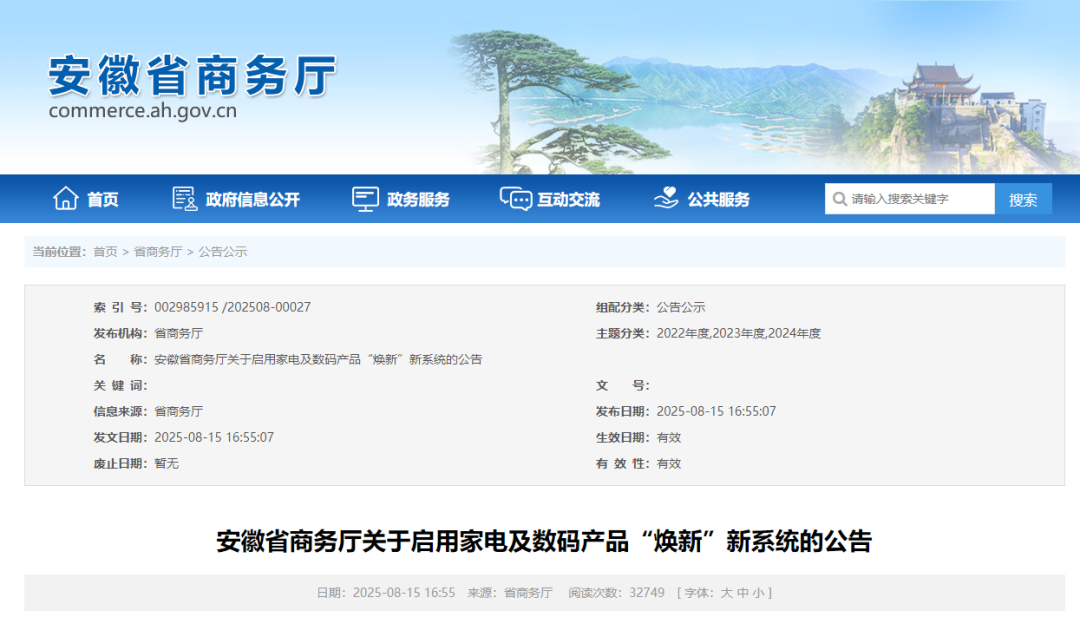Open the 首页 navigation menu item
This screenshot has width=1080, height=637.
[x=104, y=198]
